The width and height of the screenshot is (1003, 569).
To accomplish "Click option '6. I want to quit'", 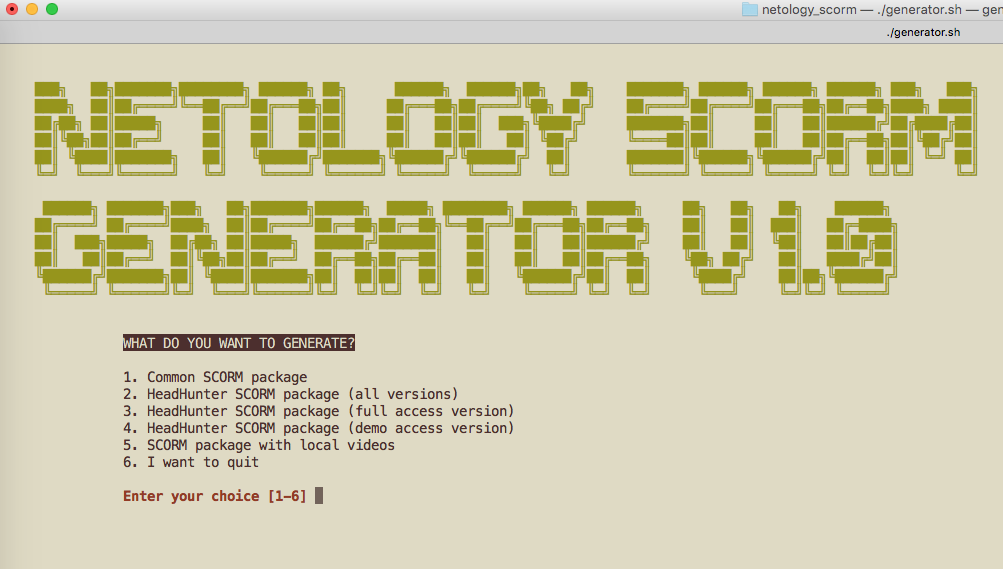I will (x=191, y=462).
